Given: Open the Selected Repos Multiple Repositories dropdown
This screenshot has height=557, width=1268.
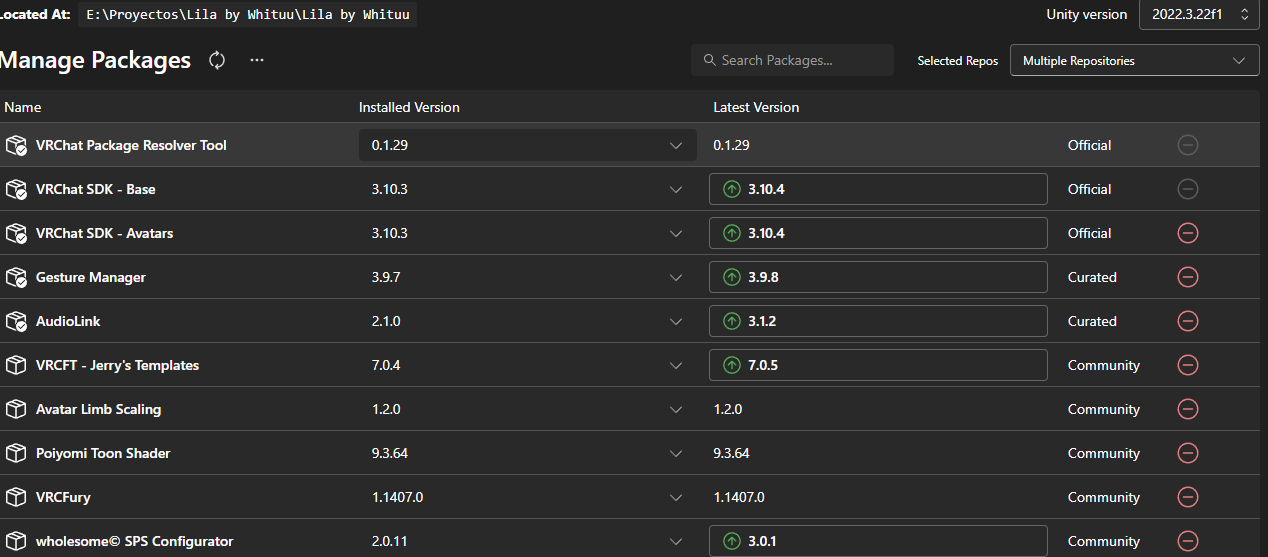Looking at the screenshot, I should (1134, 60).
